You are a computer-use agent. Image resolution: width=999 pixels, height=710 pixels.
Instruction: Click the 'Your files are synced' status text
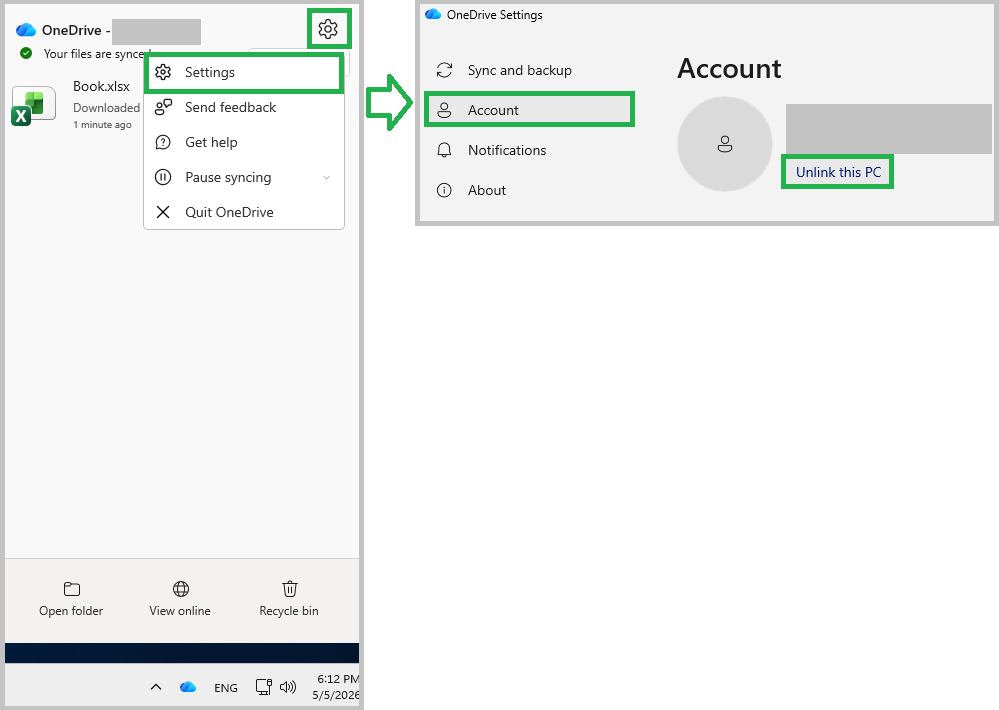tap(97, 54)
